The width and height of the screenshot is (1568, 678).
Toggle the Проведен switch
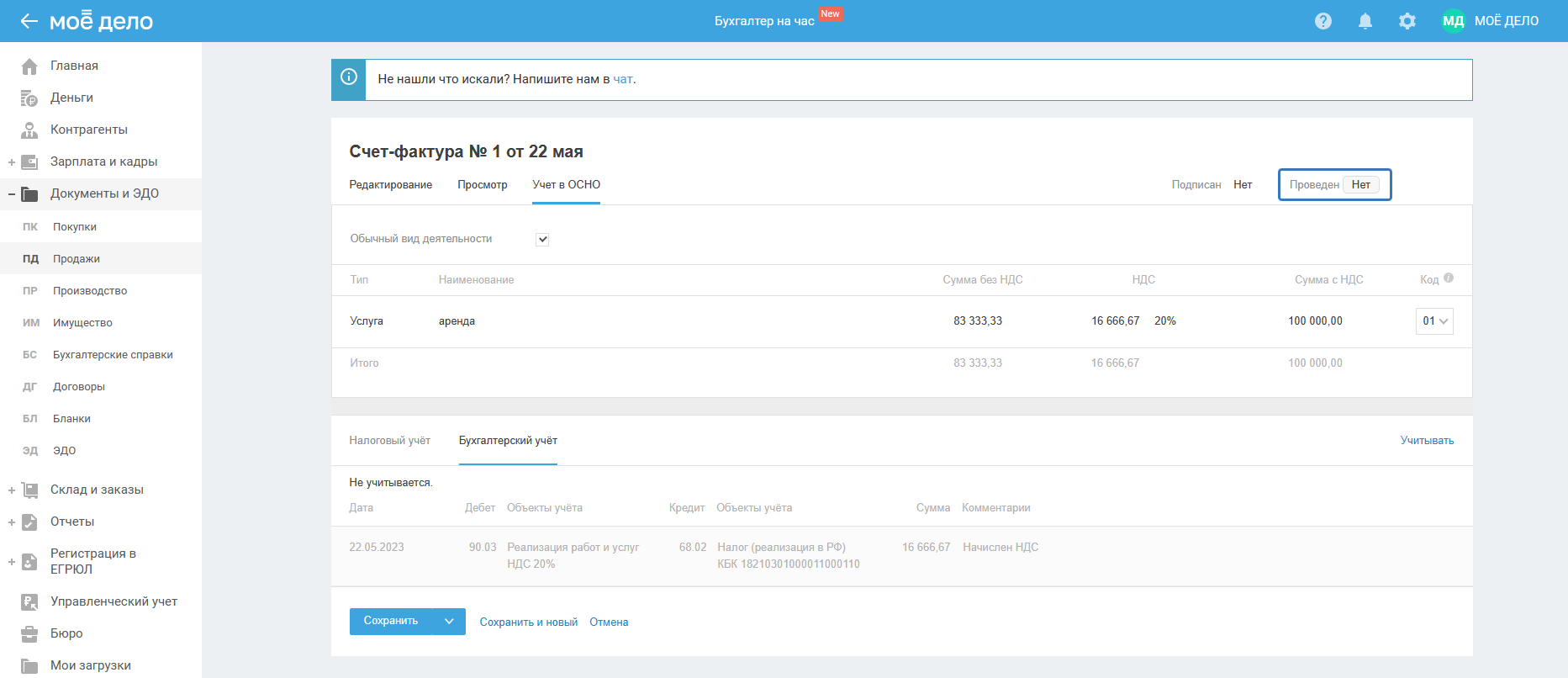tap(1360, 185)
